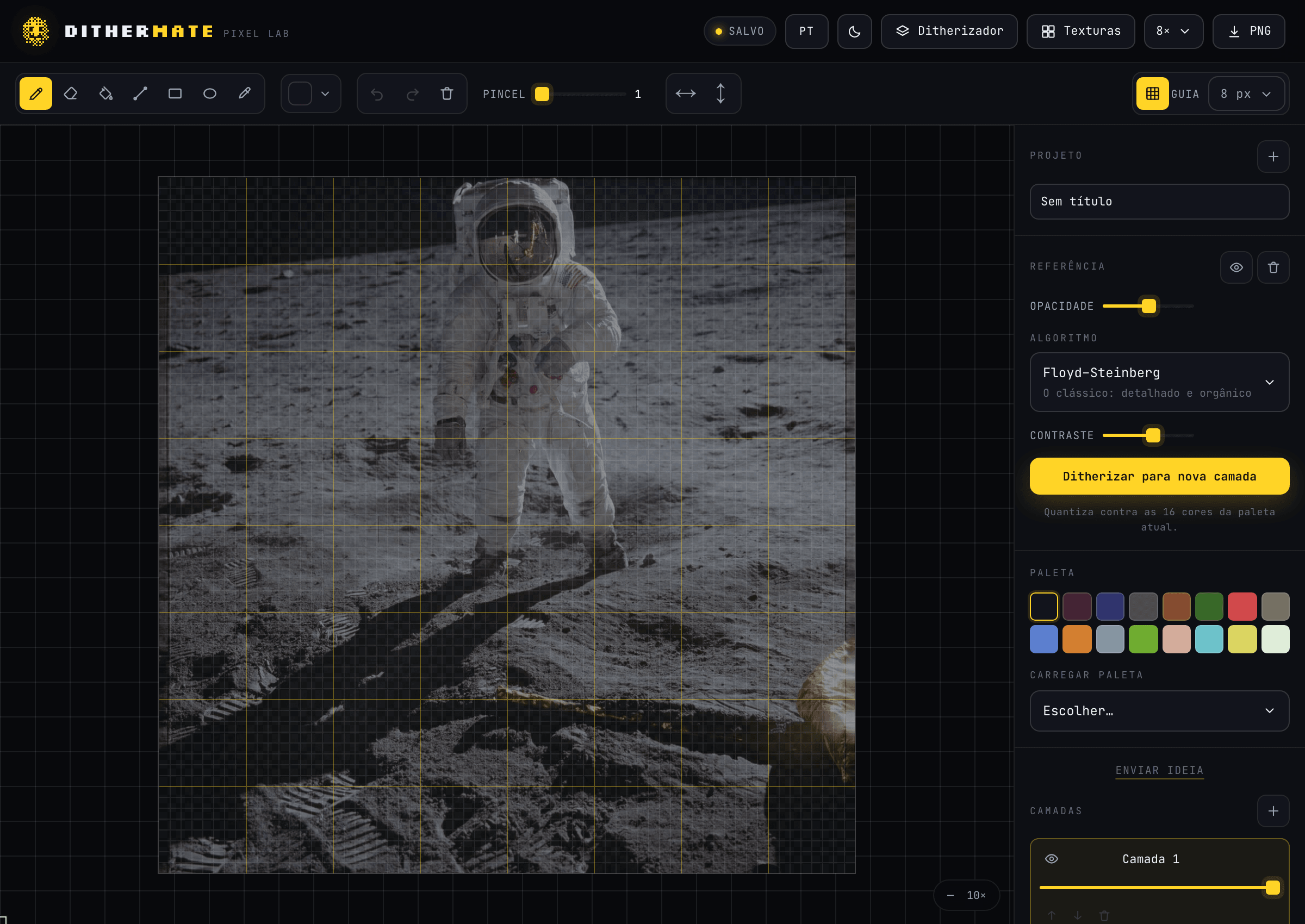Undo the last canvas action
This screenshot has width=1305, height=924.
377,93
